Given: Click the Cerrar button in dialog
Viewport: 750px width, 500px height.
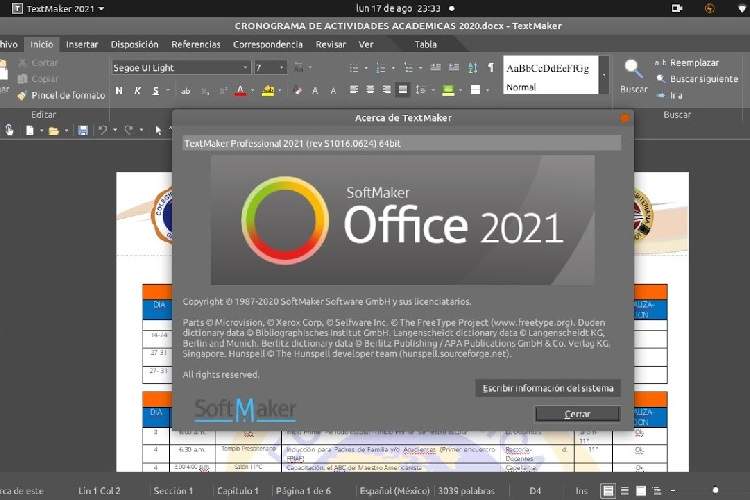Looking at the screenshot, I should pyautogui.click(x=577, y=414).
